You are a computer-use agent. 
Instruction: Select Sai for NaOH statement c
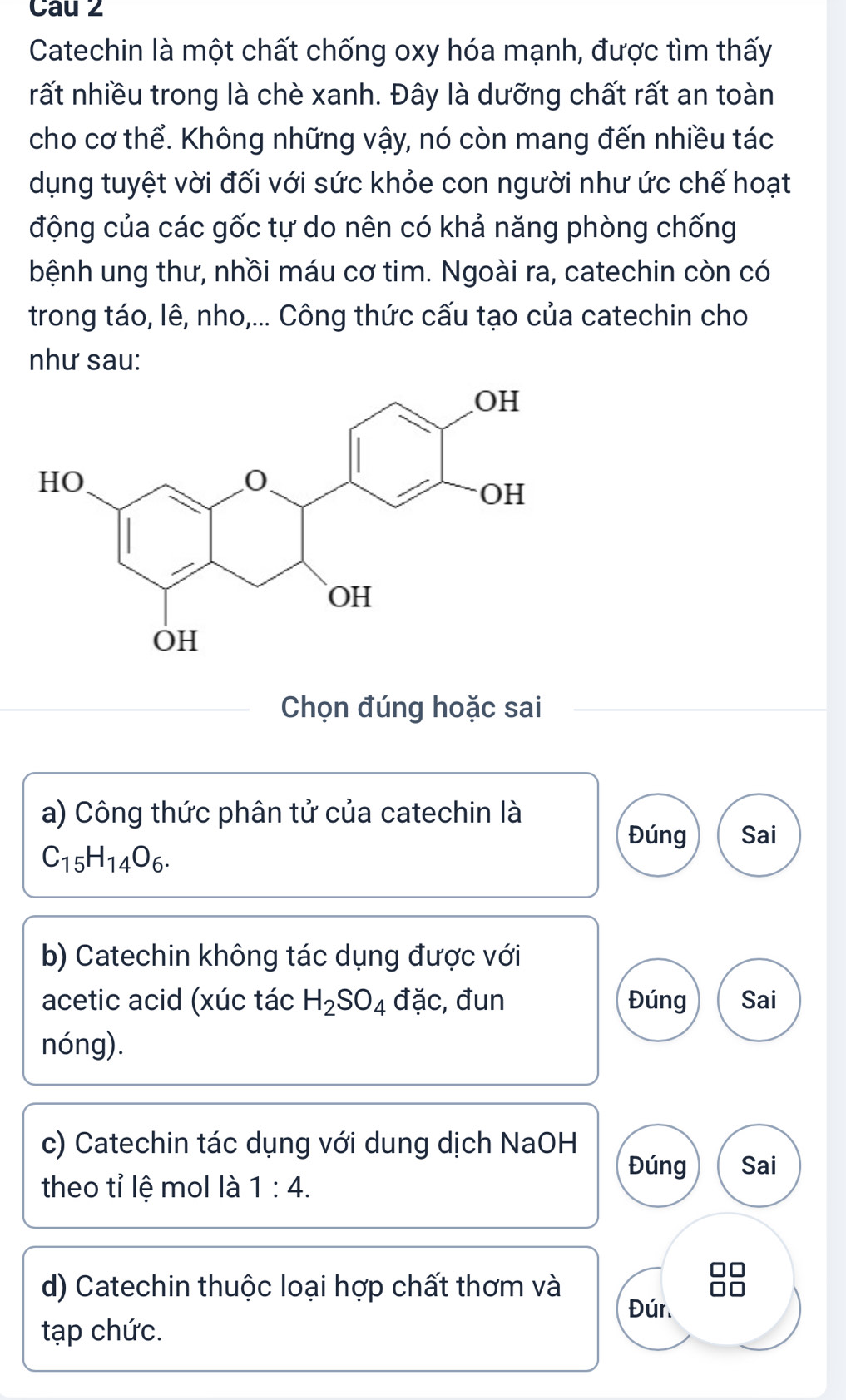(x=759, y=1165)
